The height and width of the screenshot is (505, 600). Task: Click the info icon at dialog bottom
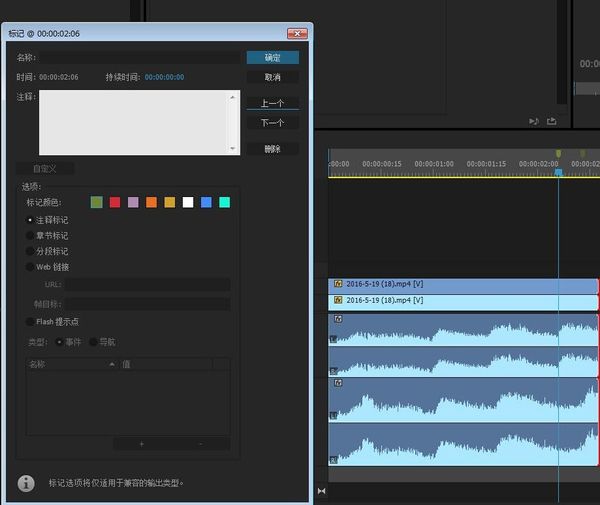pos(26,483)
